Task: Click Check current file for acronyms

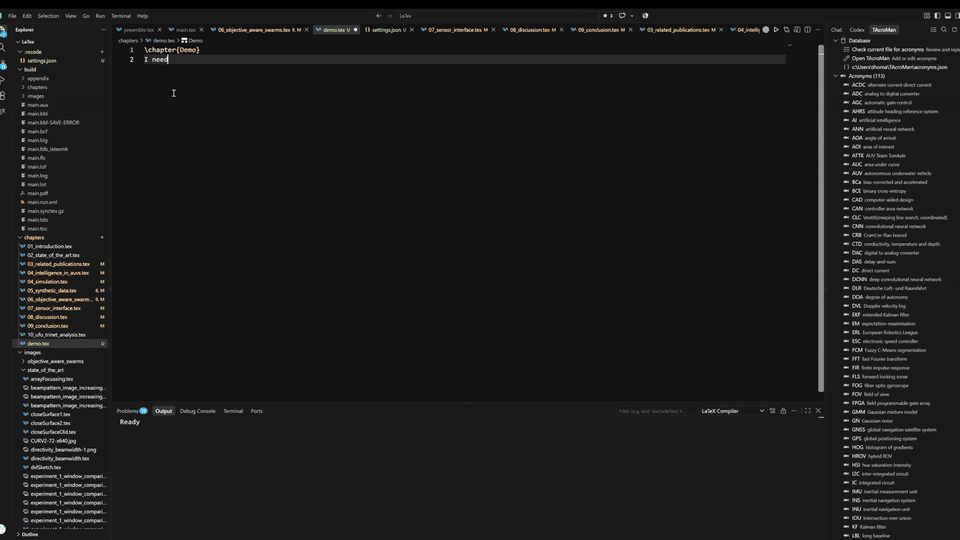Action: coord(888,50)
